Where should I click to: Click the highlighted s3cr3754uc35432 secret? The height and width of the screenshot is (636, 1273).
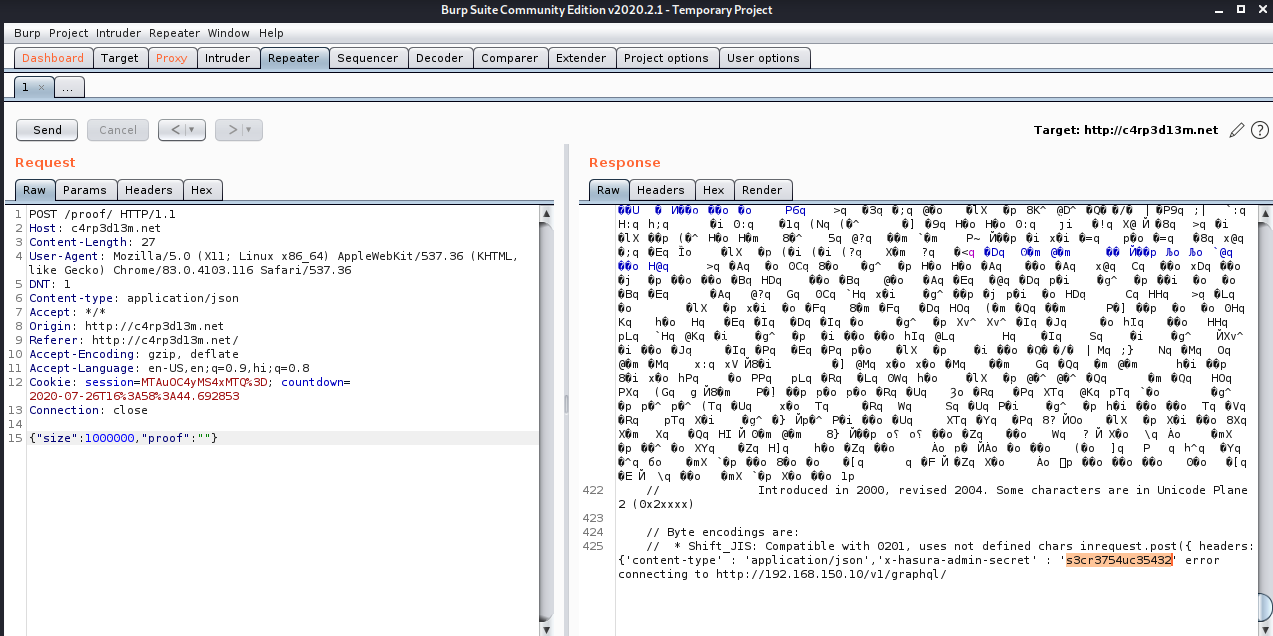tap(1119, 560)
